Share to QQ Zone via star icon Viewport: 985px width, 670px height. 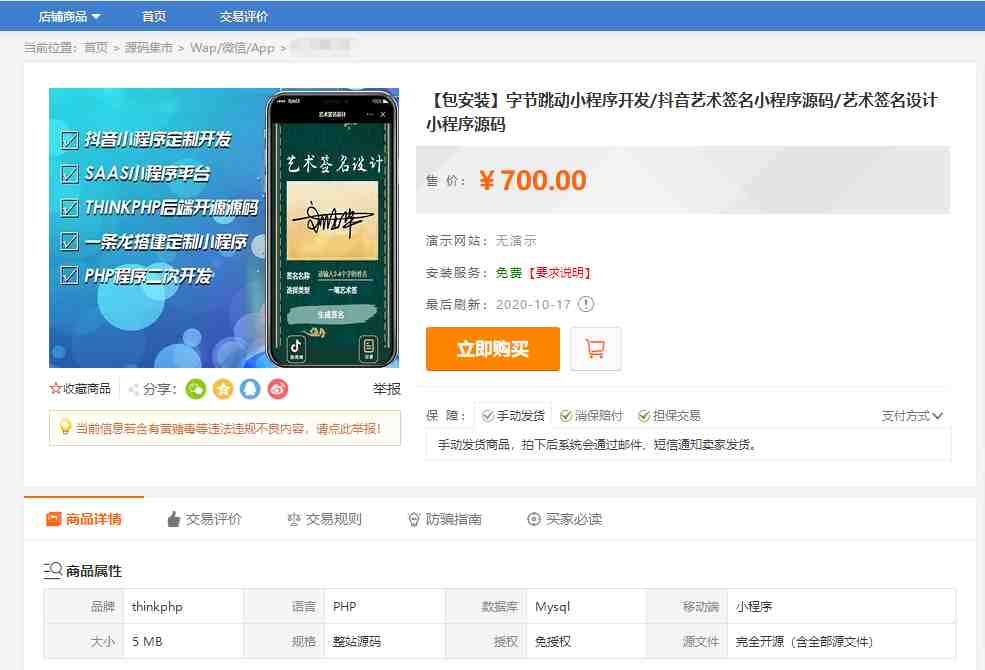224,389
